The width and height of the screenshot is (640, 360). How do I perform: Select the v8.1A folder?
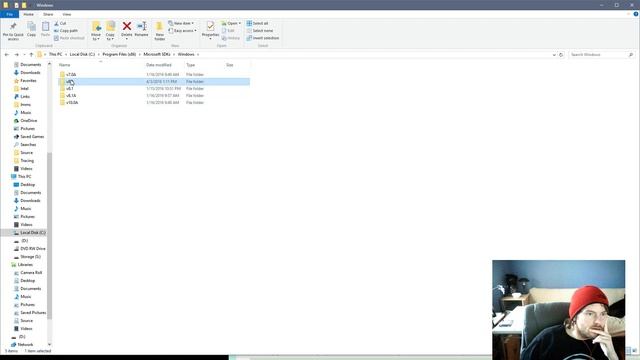[x=71, y=96]
